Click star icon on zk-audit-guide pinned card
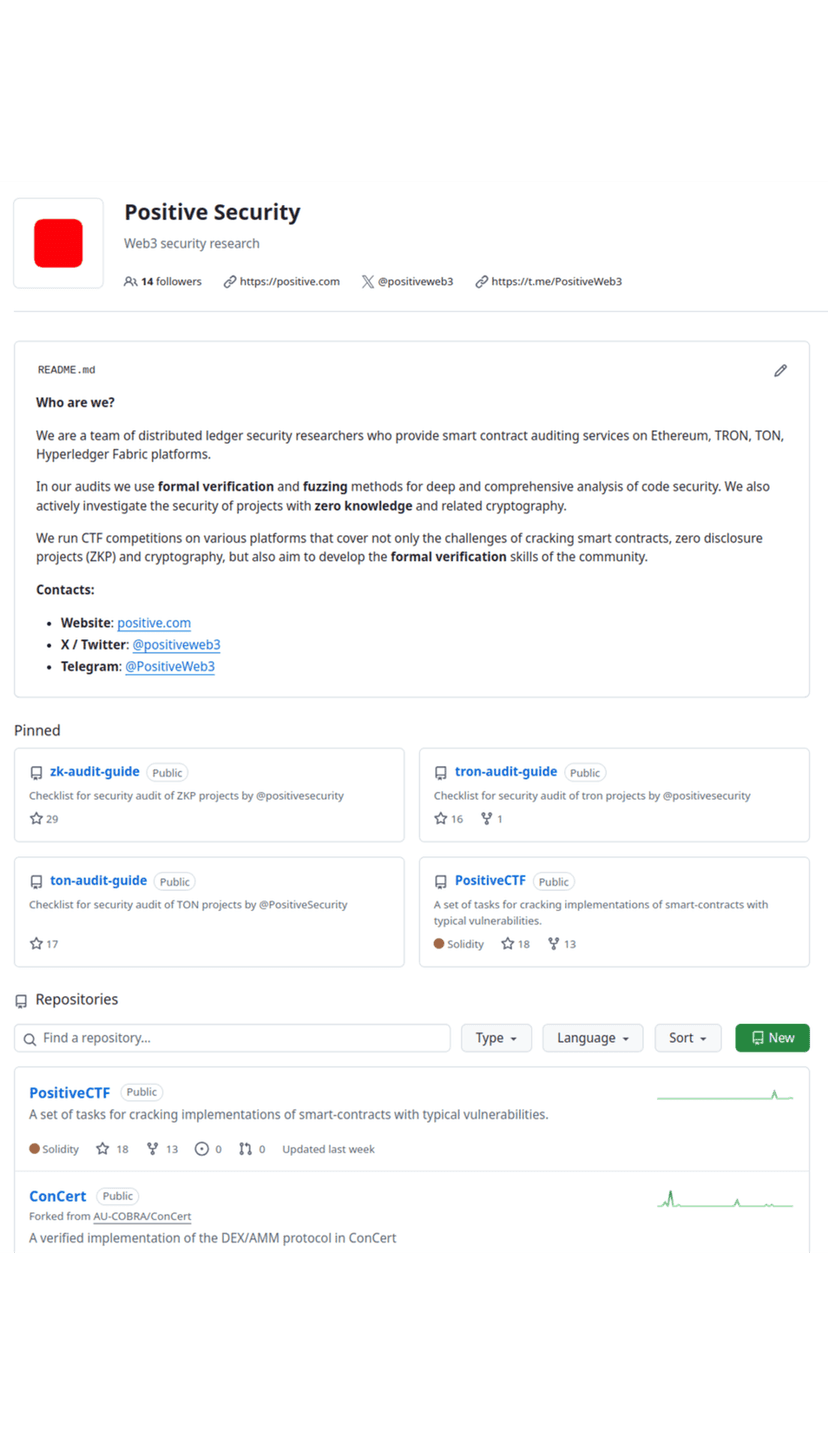Screen dimensions: 828x1432 pos(37,819)
